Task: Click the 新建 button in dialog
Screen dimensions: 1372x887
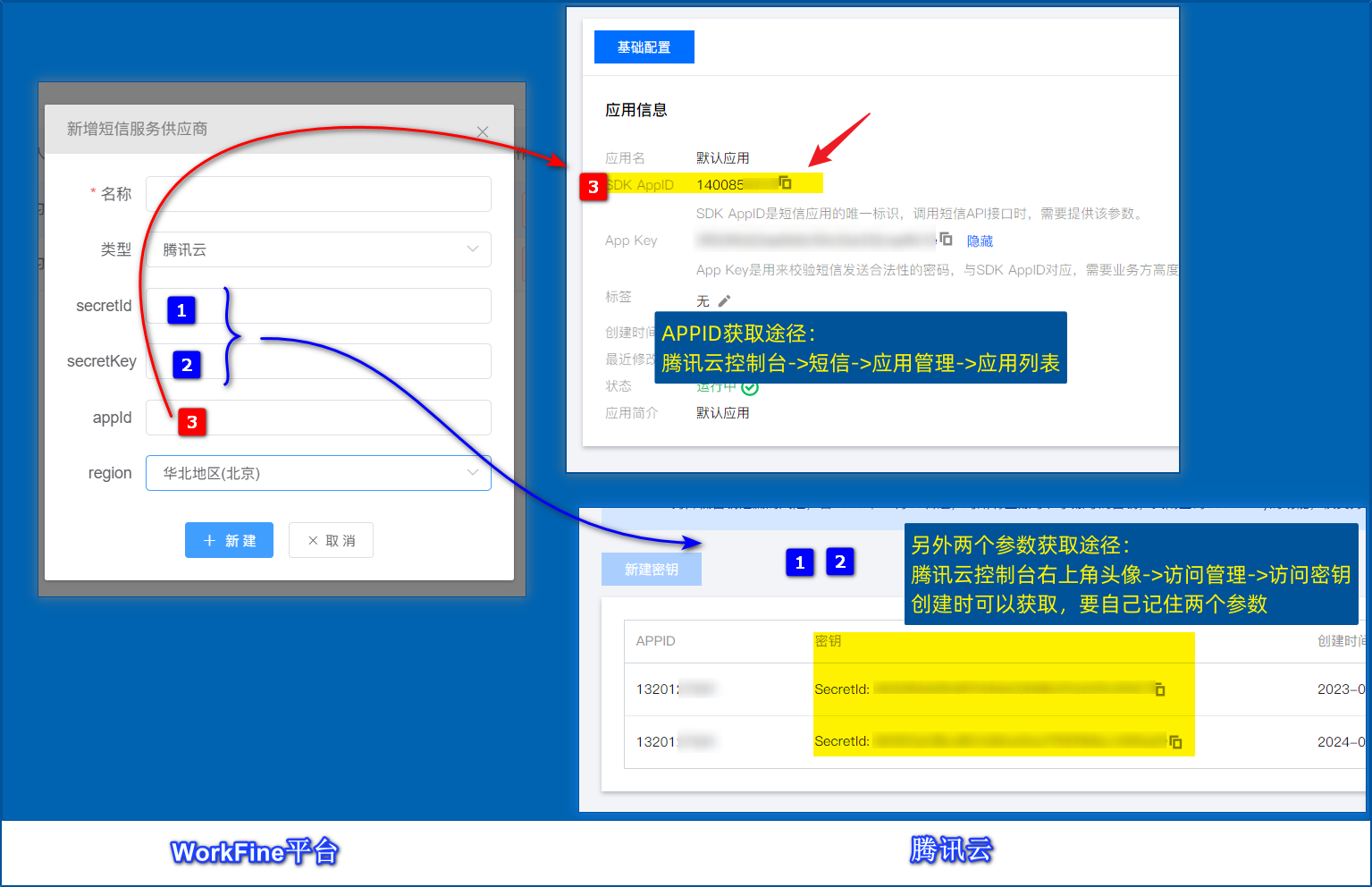Action: [x=229, y=540]
